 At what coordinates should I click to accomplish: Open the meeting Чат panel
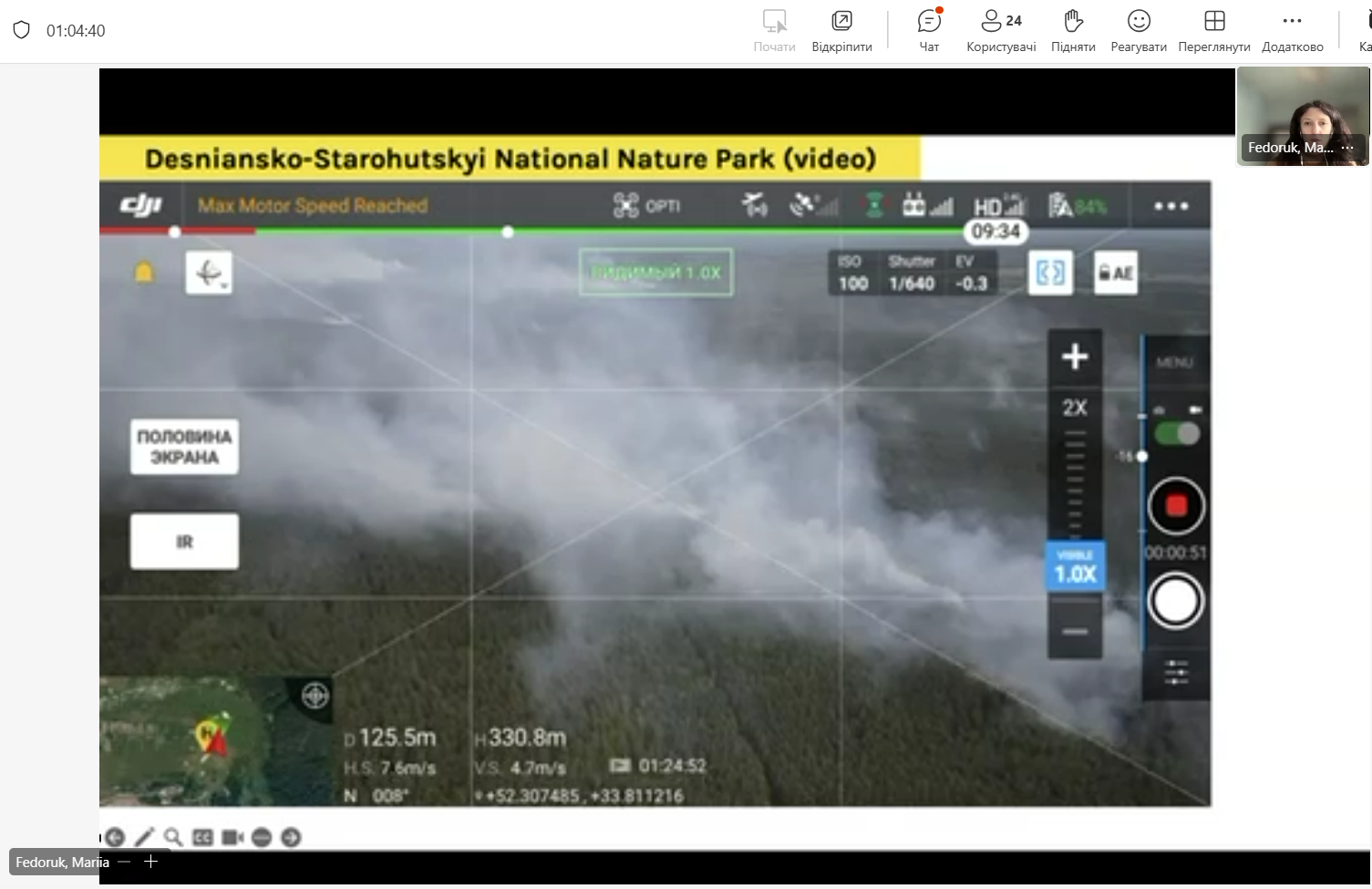coord(929,30)
